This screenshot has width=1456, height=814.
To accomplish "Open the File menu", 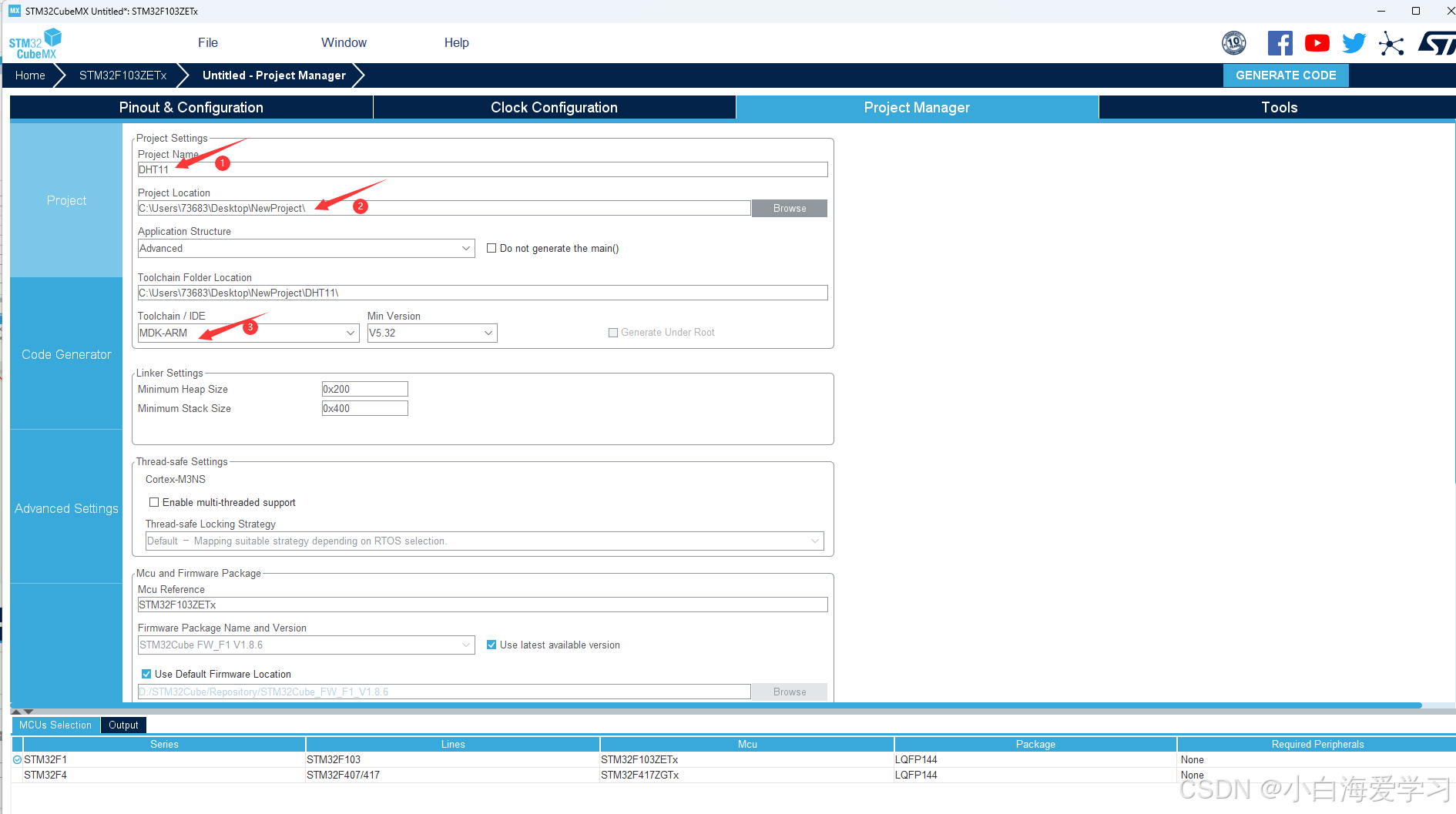I will coord(208,43).
